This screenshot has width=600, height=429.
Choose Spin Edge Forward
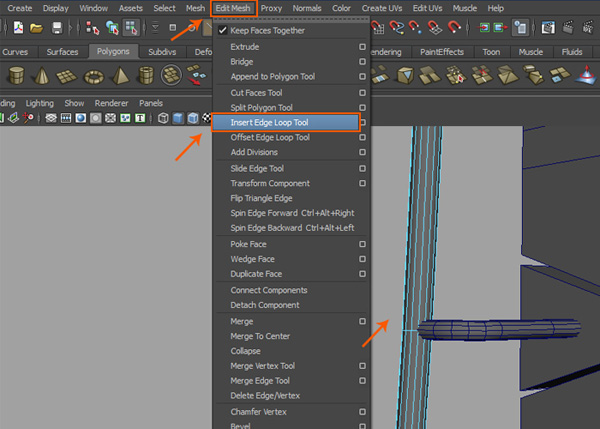coord(291,213)
